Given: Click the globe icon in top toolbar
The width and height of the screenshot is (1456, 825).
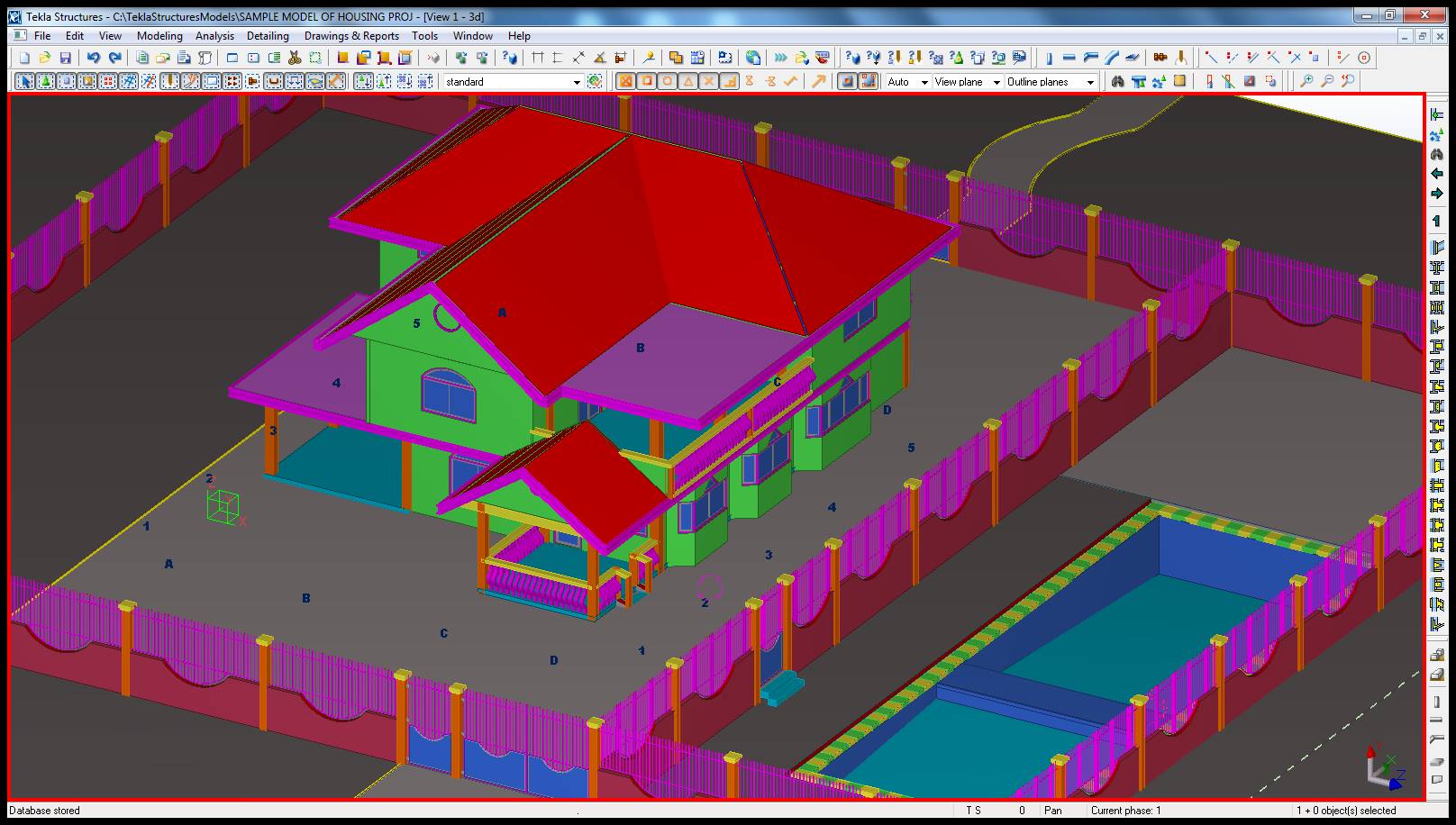Looking at the screenshot, I should click(753, 58).
